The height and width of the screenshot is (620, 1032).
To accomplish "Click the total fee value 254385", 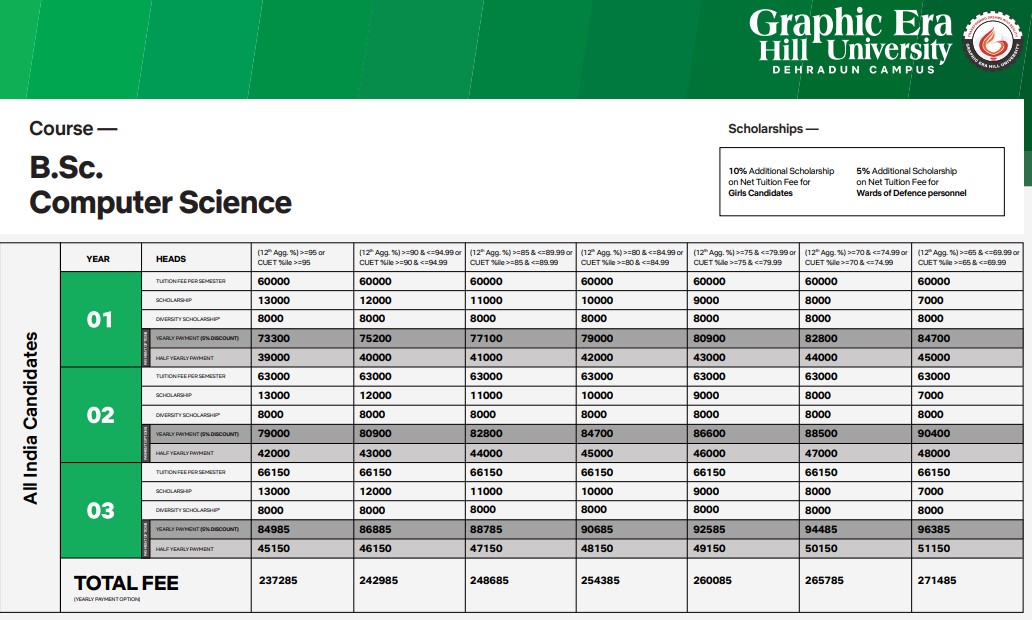I will (600, 581).
